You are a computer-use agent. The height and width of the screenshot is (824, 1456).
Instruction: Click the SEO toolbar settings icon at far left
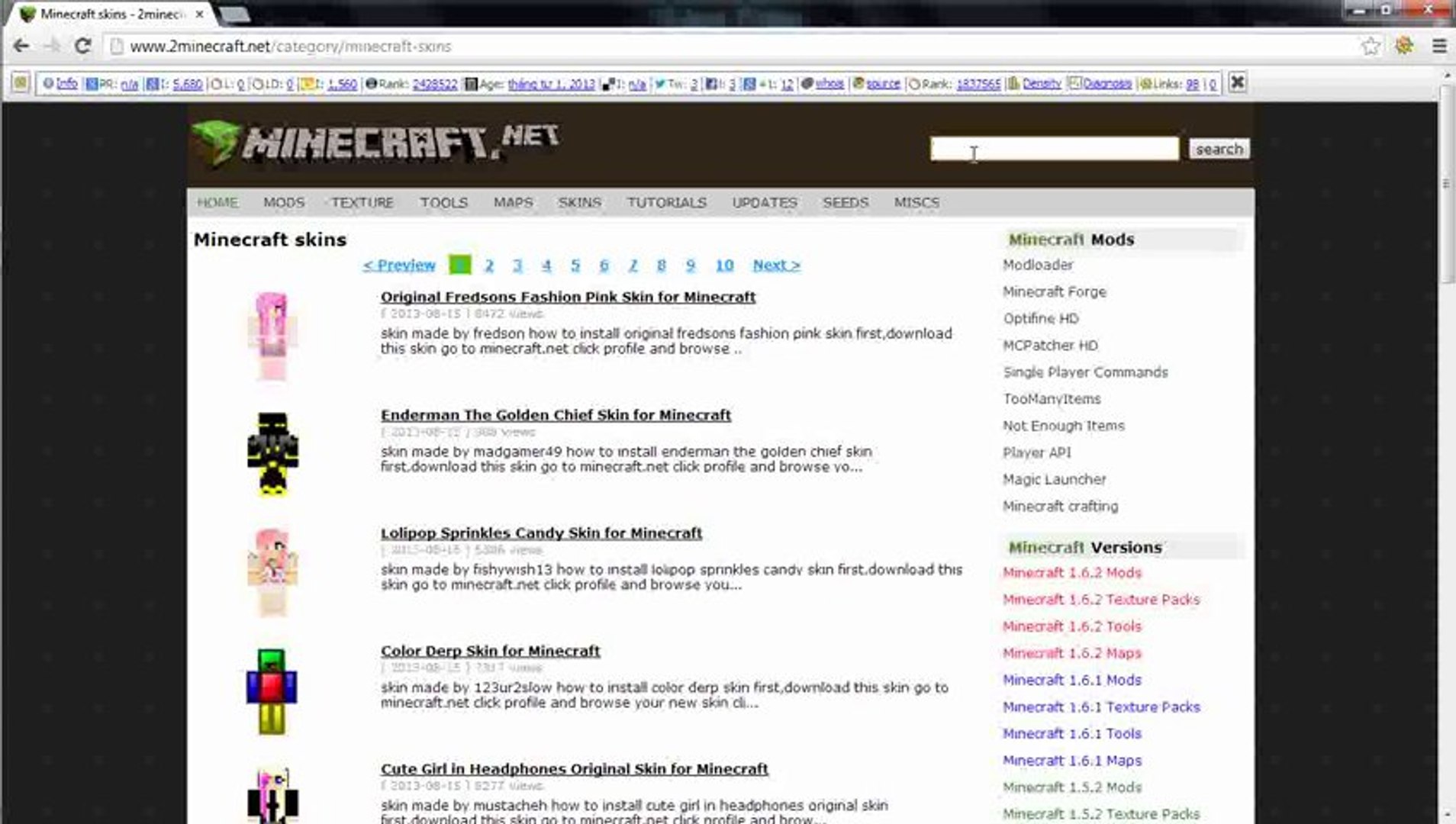tap(21, 83)
